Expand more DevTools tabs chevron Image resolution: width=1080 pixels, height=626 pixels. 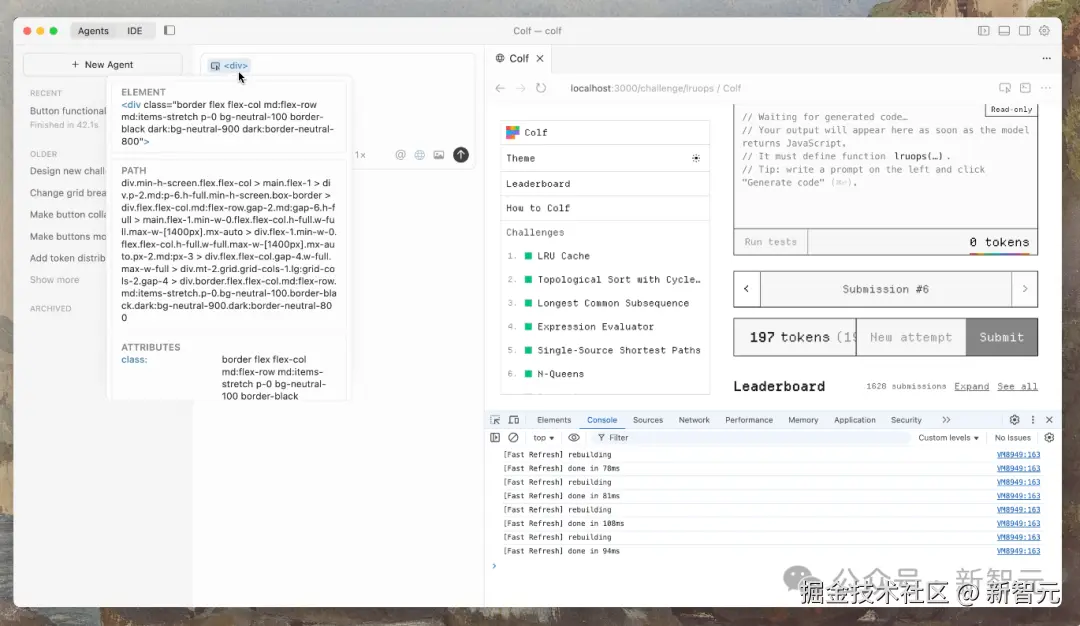[x=946, y=420]
